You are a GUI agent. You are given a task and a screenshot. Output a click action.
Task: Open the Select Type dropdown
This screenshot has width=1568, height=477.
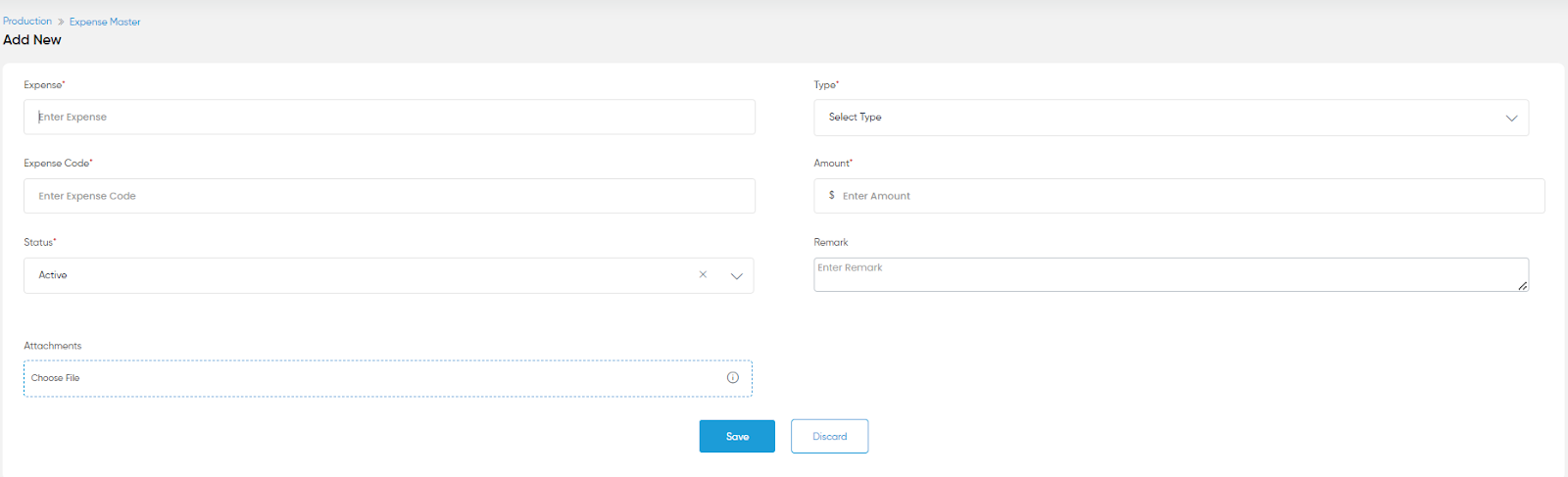[x=1170, y=118]
